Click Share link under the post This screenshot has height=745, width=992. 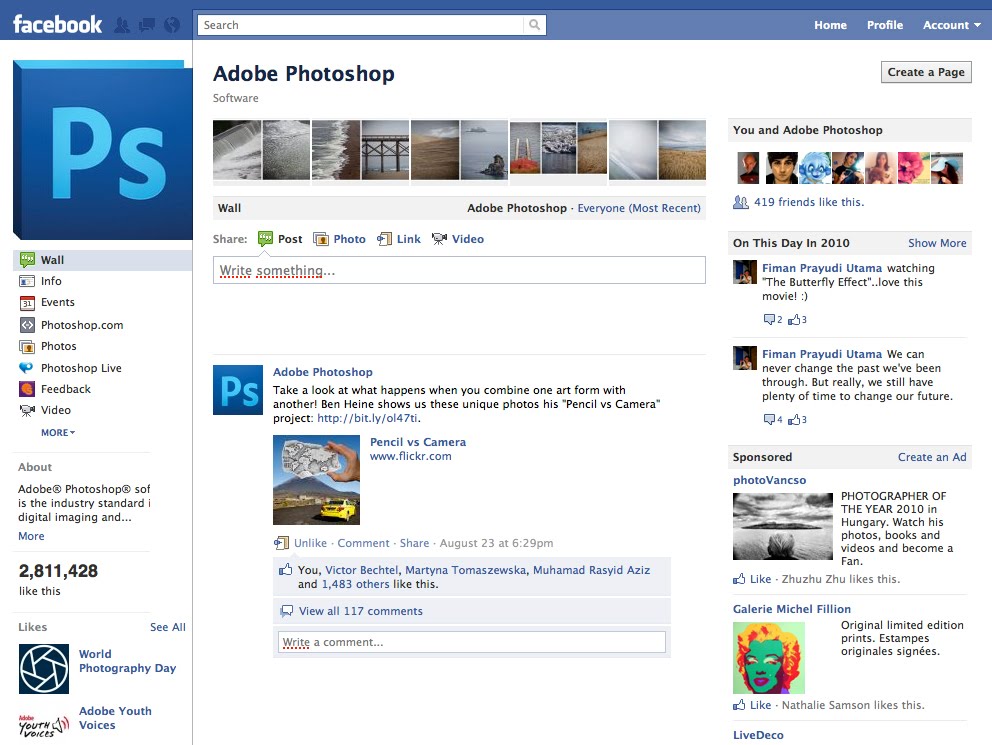[x=414, y=543]
